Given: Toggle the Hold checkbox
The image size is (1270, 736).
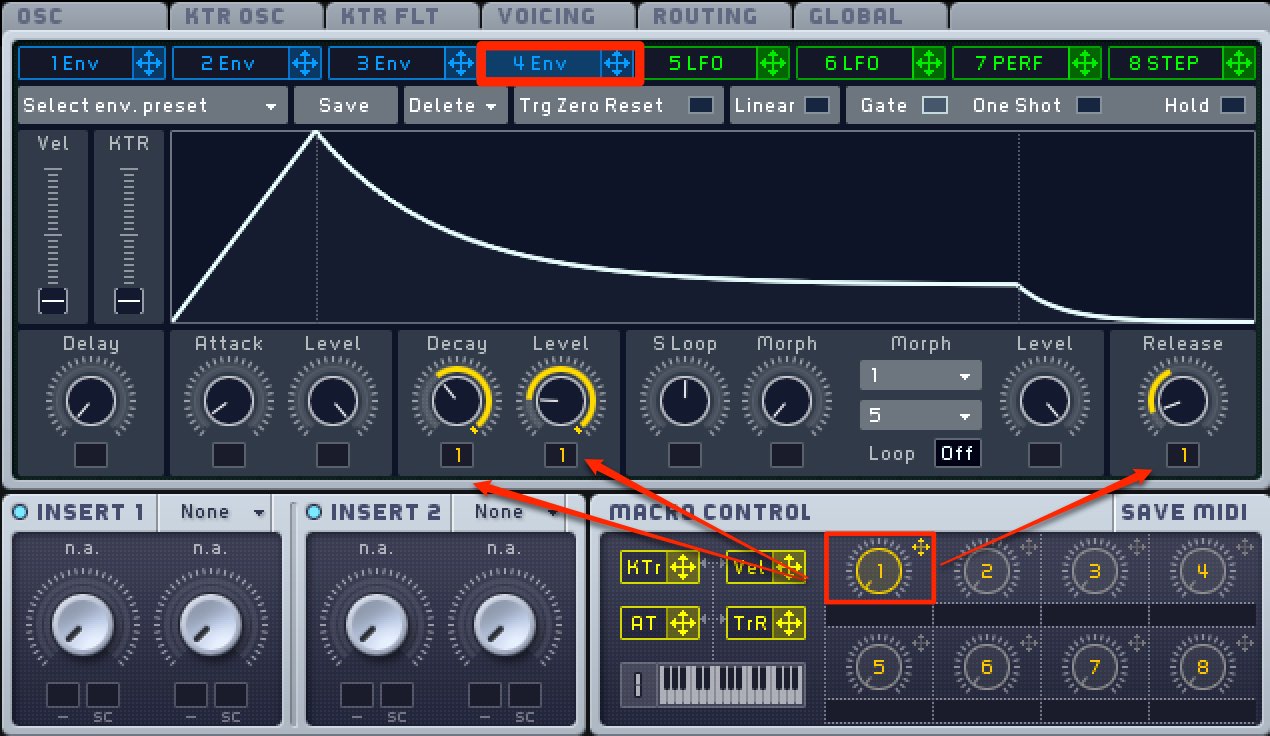Looking at the screenshot, I should [x=1233, y=105].
